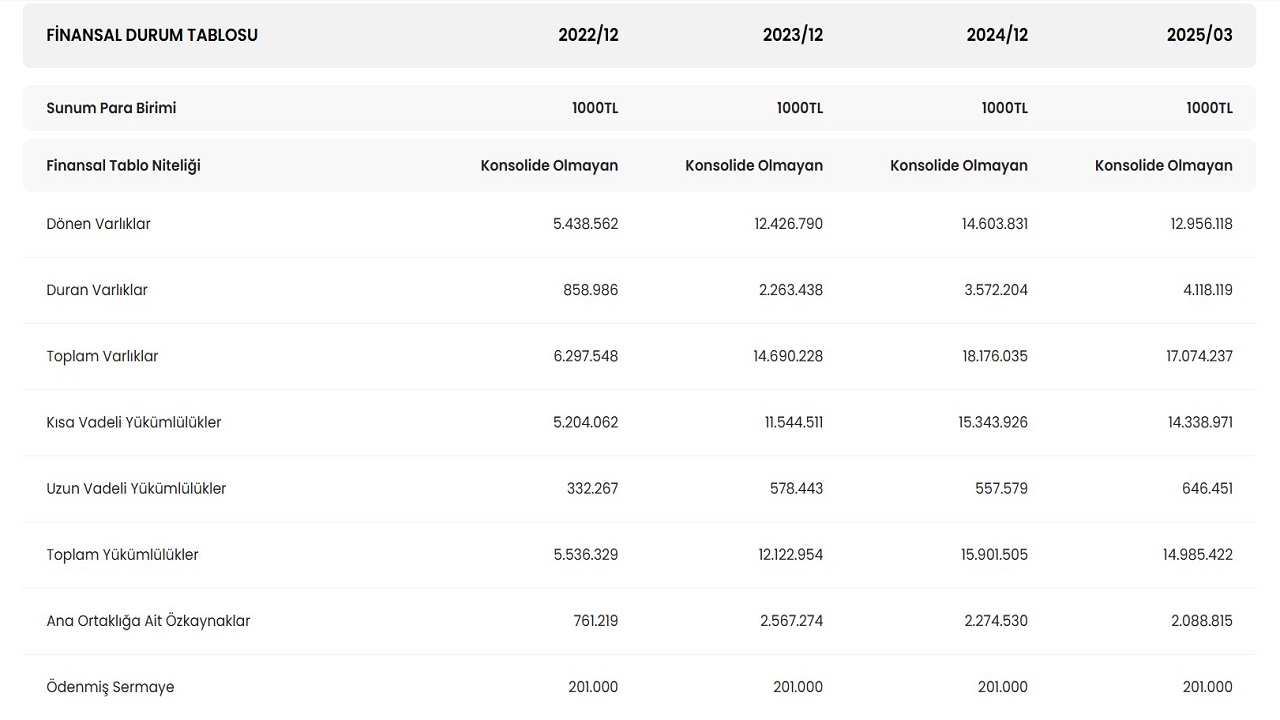The height and width of the screenshot is (720, 1280).
Task: Click the Ödenmiş Sermaye row label
Action: click(x=110, y=687)
